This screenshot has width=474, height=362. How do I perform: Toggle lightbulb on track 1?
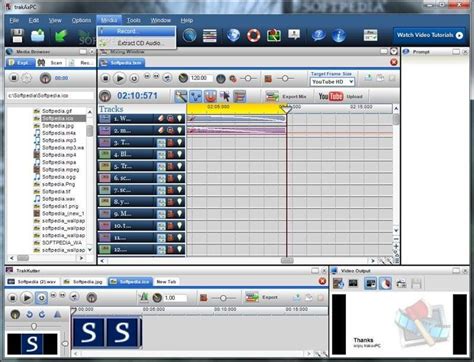pyautogui.click(x=180, y=118)
